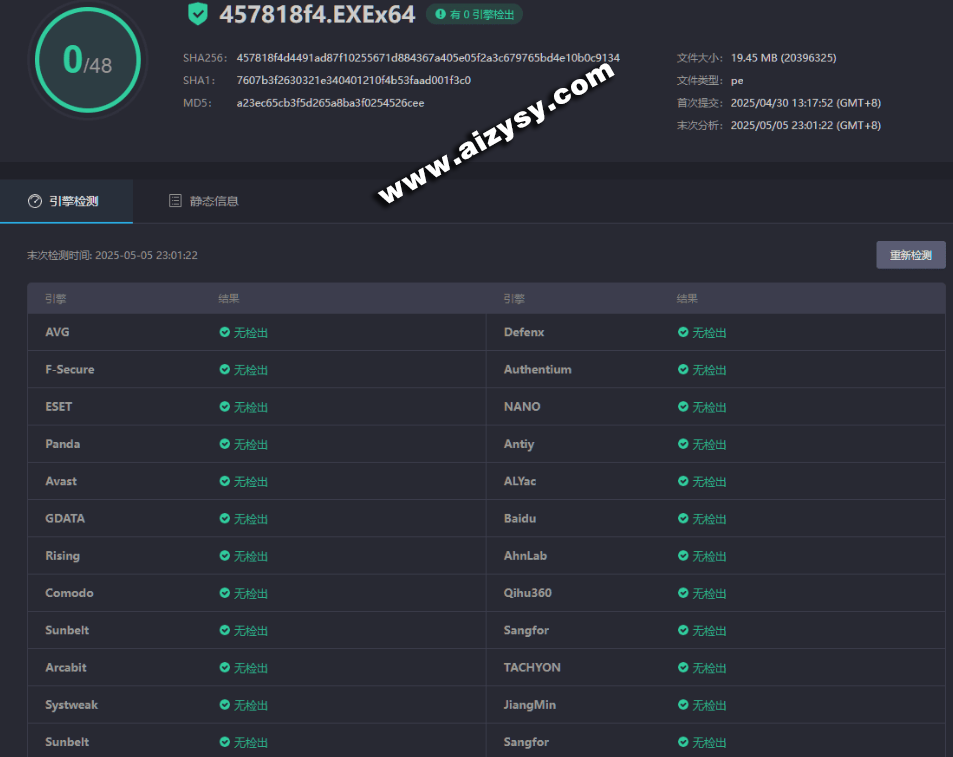Click the info icon in 有 0 引擎检出 badge
Screen dimensions: 953x757
point(440,14)
